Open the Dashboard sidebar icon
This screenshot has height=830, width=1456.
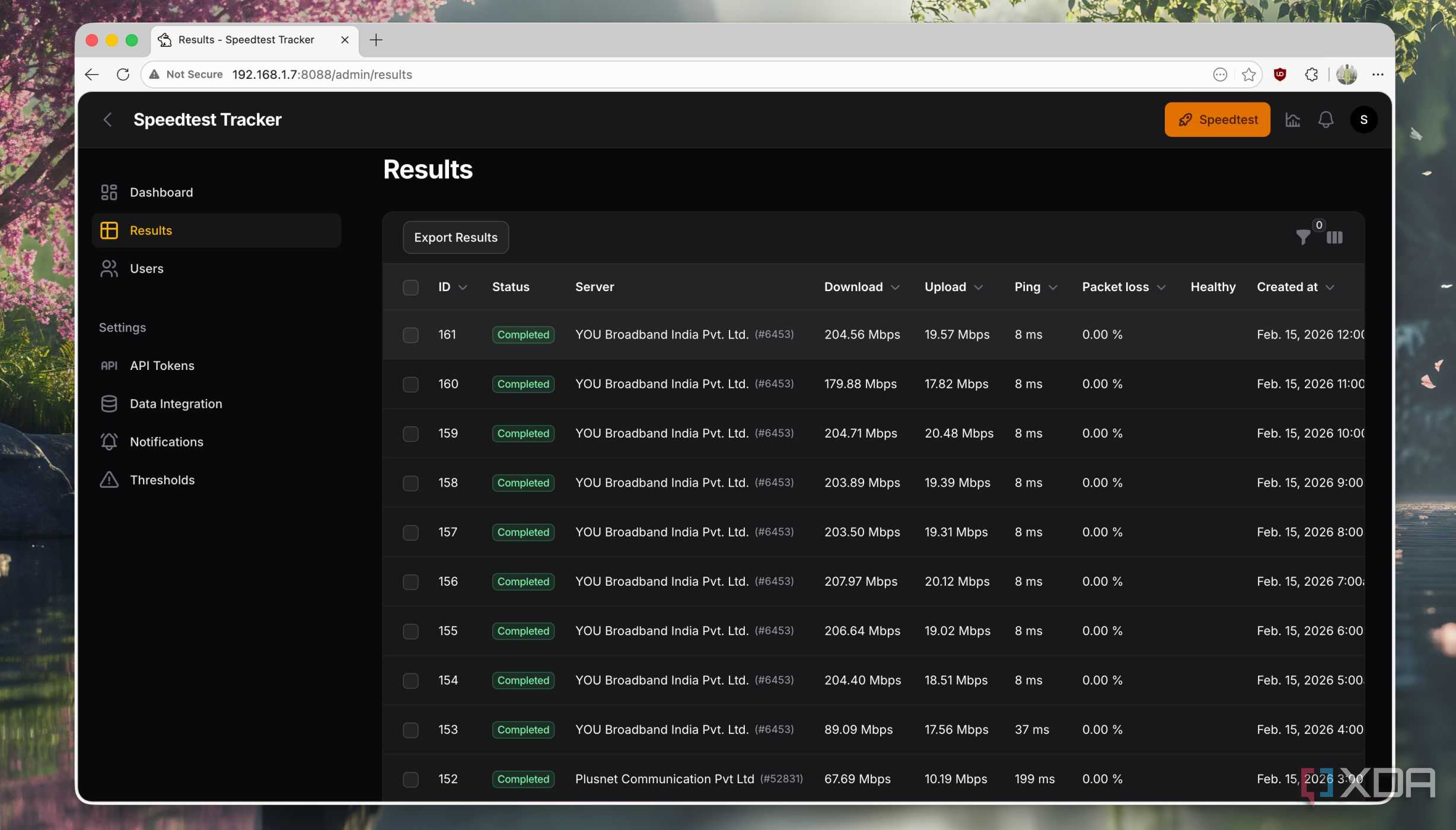click(109, 192)
